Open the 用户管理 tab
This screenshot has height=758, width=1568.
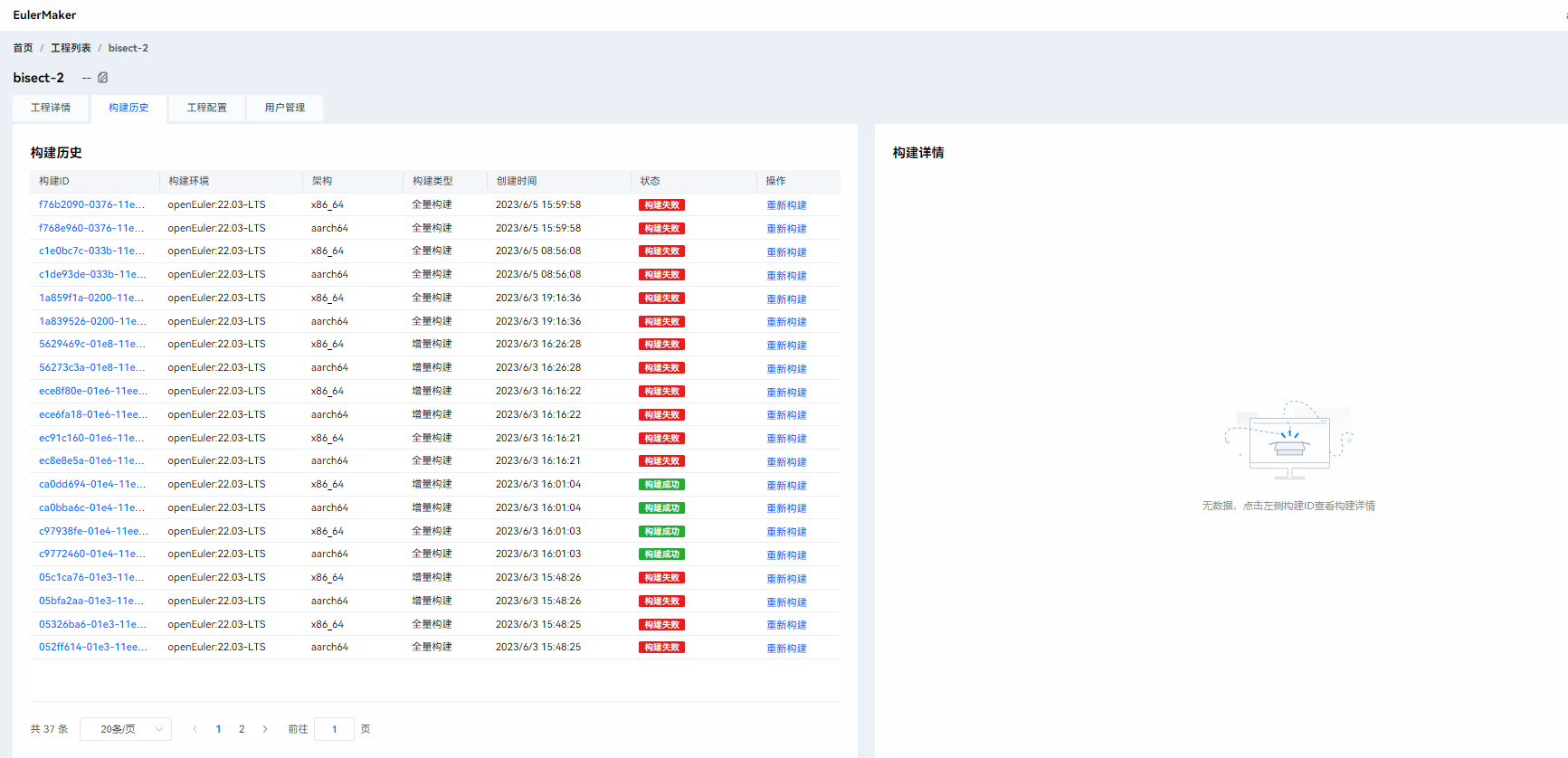tap(284, 108)
